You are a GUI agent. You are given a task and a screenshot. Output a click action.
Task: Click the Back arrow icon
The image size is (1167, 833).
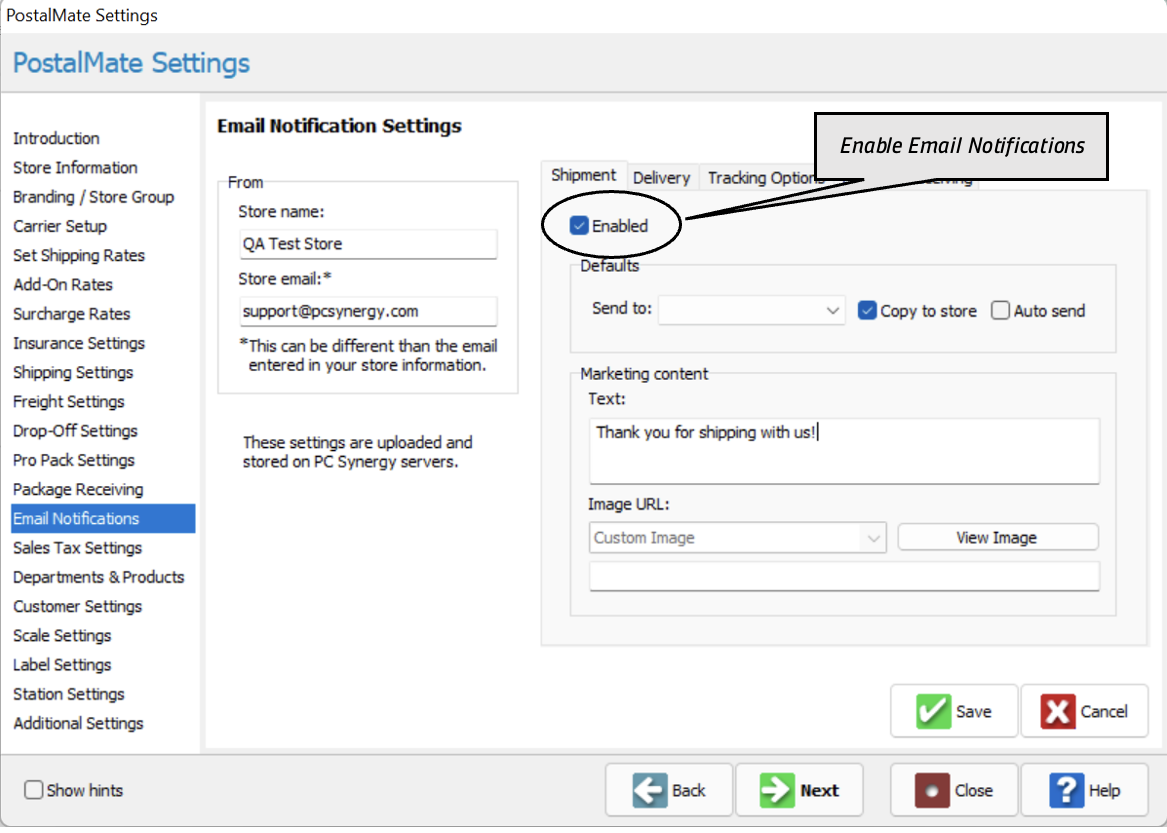pyautogui.click(x=649, y=789)
